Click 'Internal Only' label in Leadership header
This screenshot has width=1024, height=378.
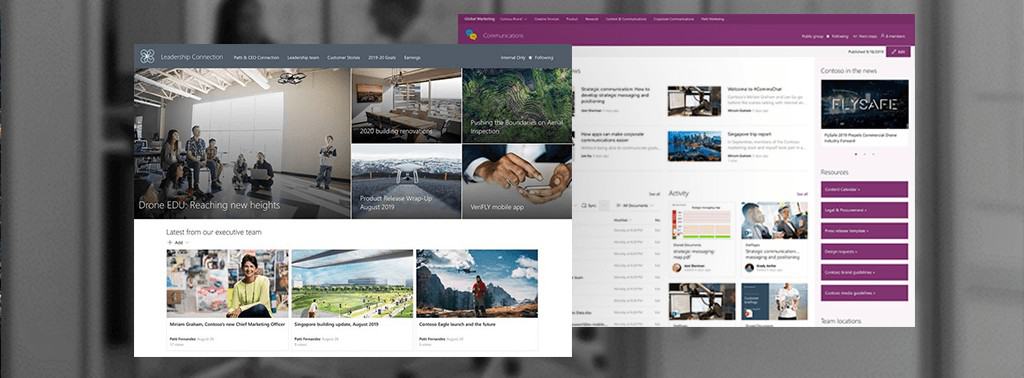click(513, 57)
